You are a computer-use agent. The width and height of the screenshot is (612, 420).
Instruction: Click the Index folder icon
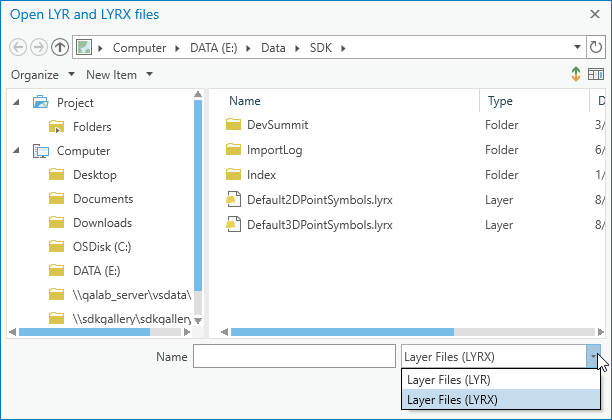click(x=233, y=174)
